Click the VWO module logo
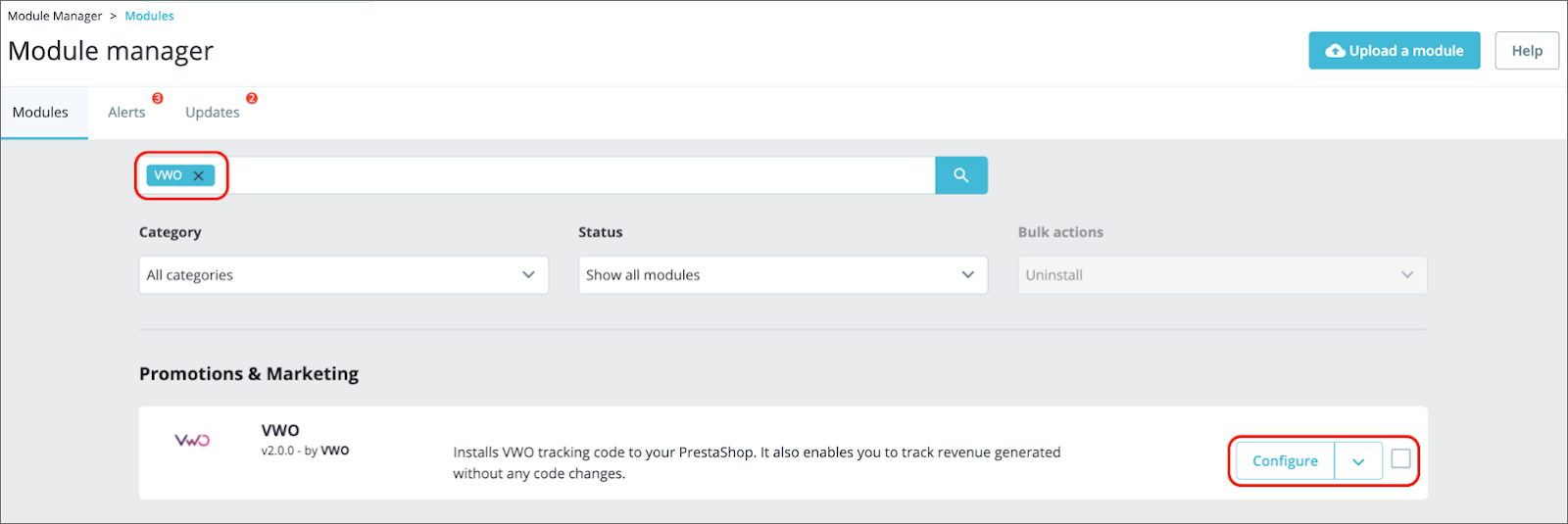 coord(192,441)
